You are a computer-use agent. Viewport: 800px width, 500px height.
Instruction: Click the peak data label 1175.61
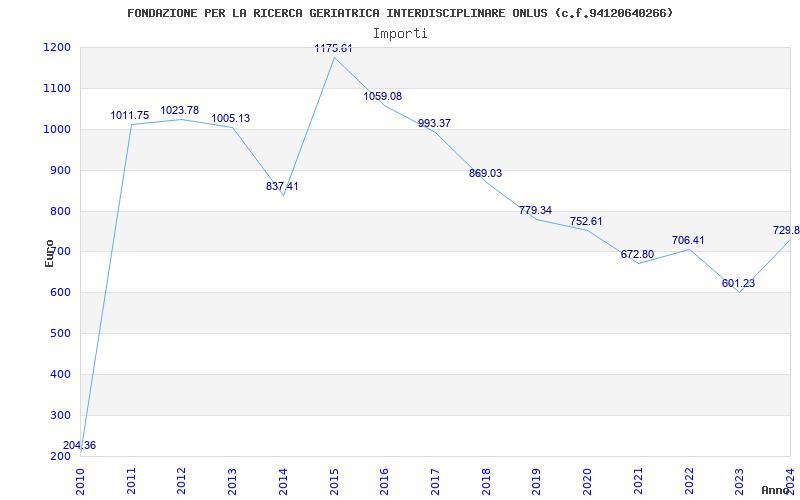pos(333,48)
